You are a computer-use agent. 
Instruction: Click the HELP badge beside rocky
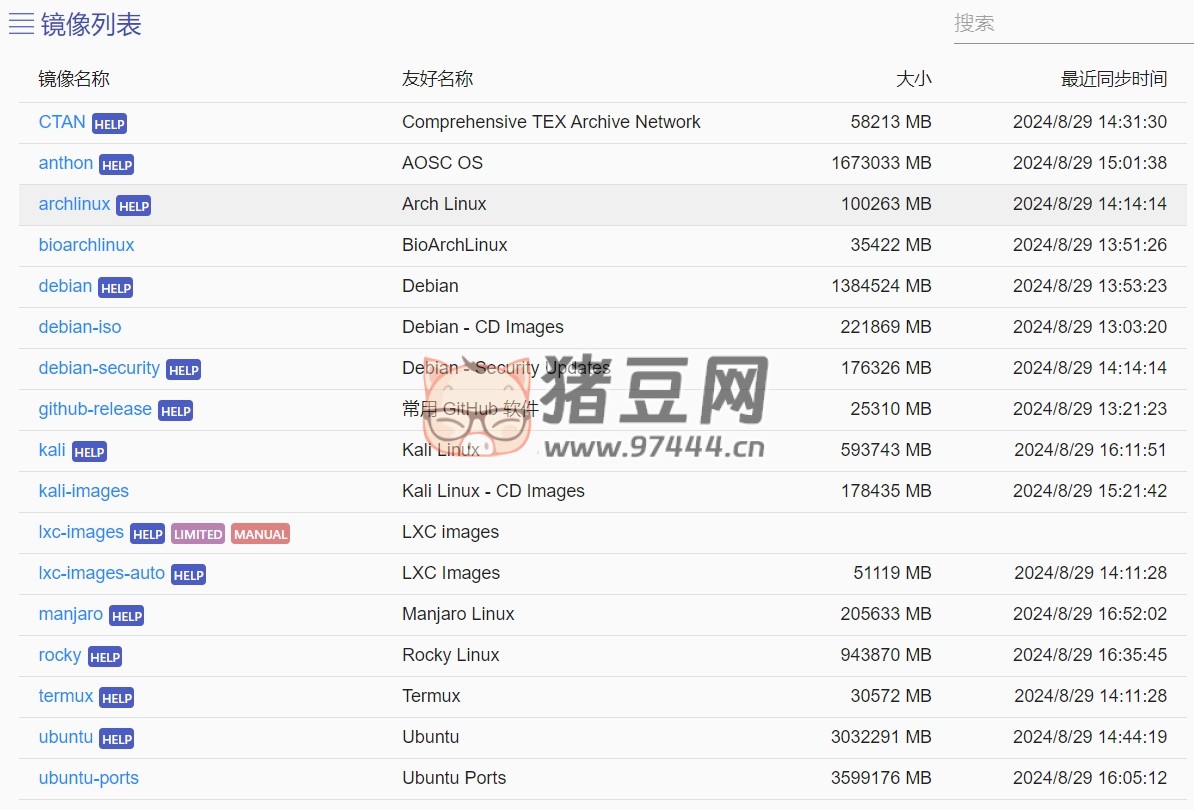(x=104, y=659)
